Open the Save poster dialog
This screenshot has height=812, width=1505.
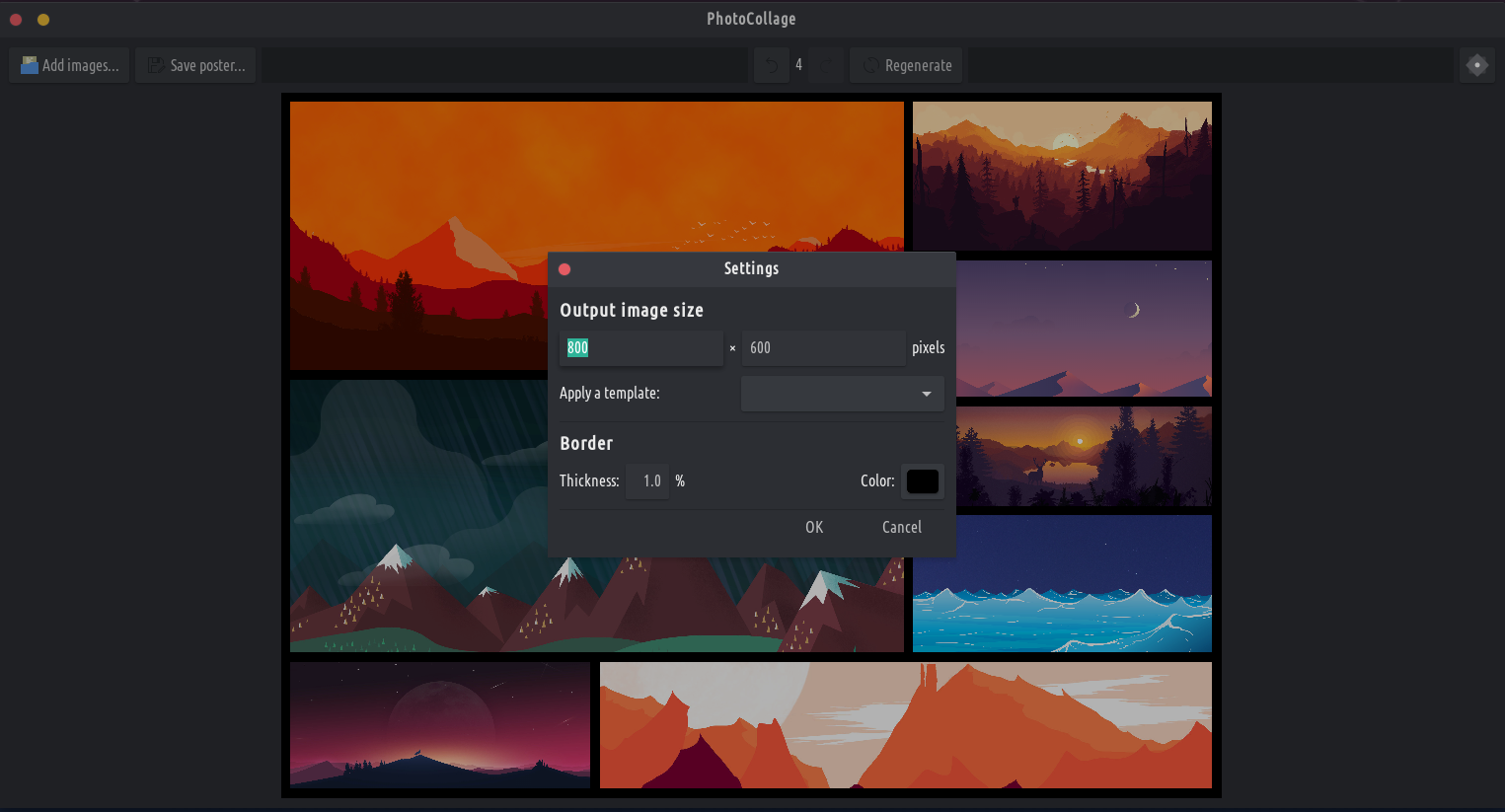pos(195,65)
